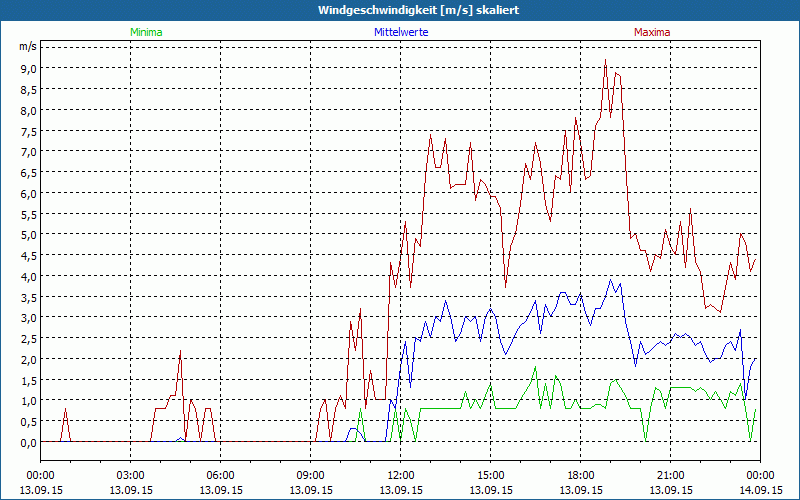Click the 4,5 y-axis value

click(29, 256)
